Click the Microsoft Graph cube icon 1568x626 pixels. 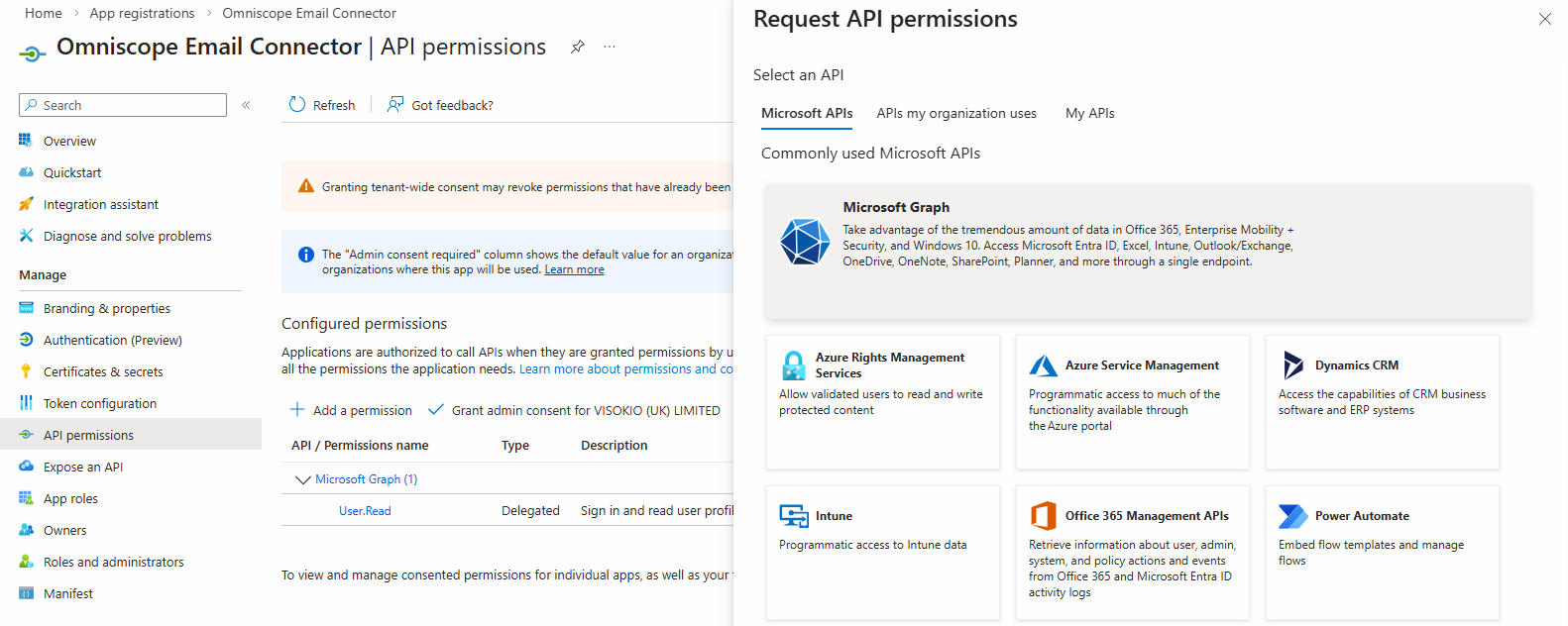(x=804, y=242)
